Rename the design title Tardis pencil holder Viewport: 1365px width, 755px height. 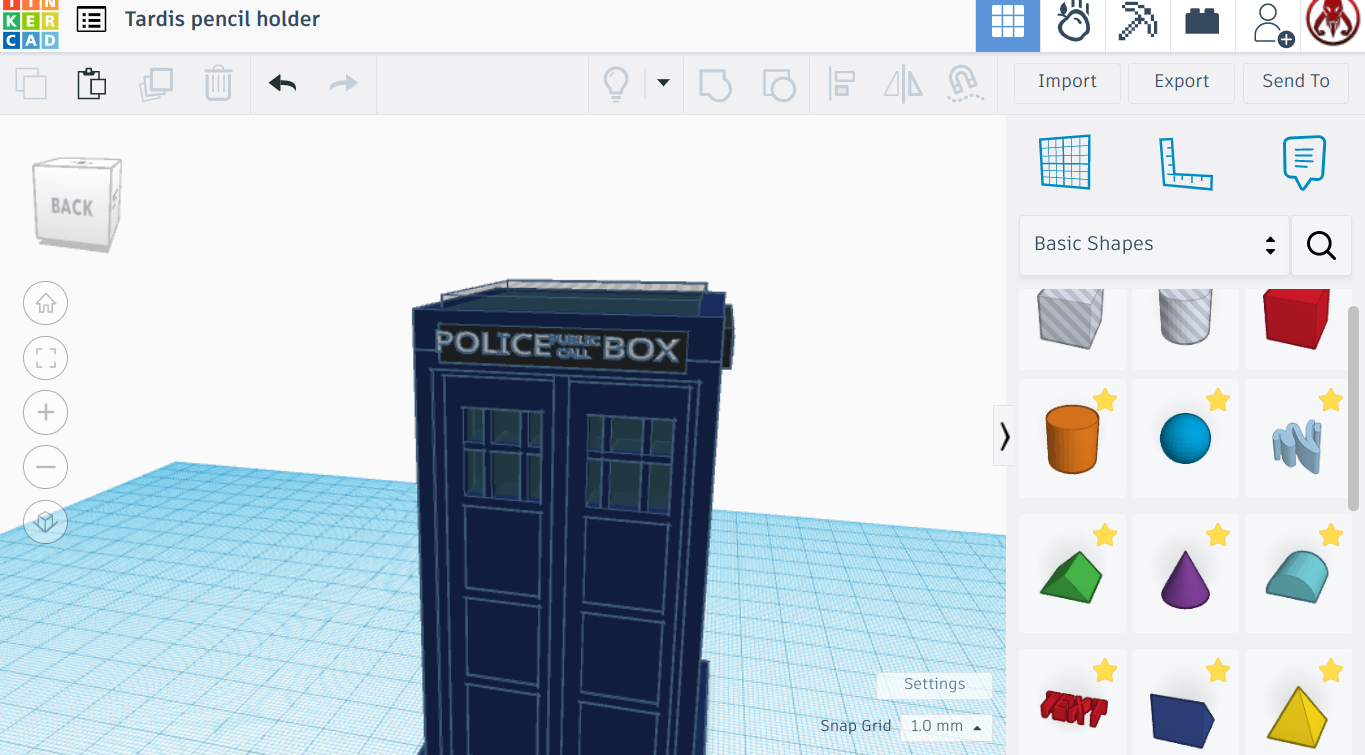(x=222, y=19)
